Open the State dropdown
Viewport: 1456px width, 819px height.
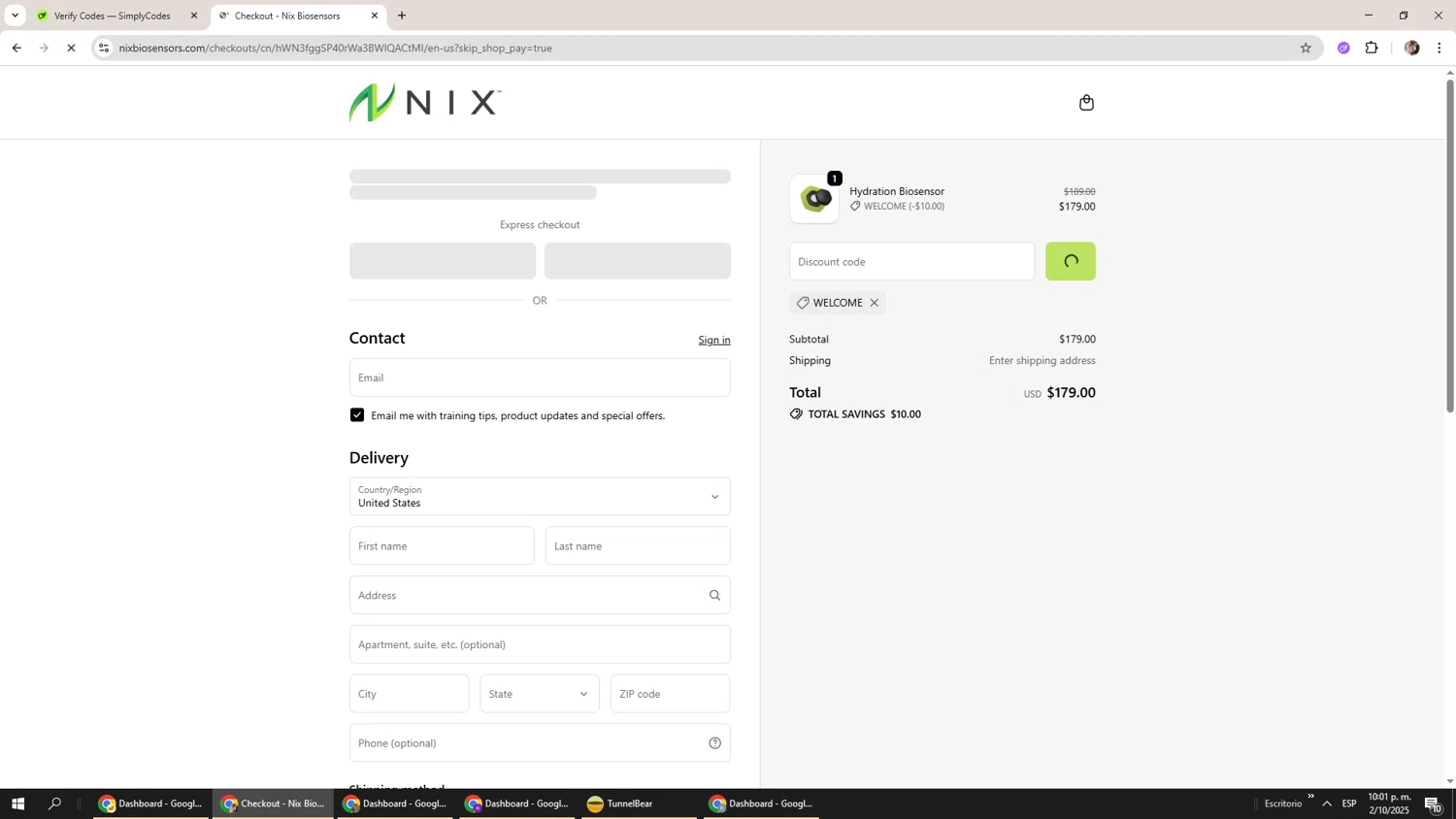(540, 694)
